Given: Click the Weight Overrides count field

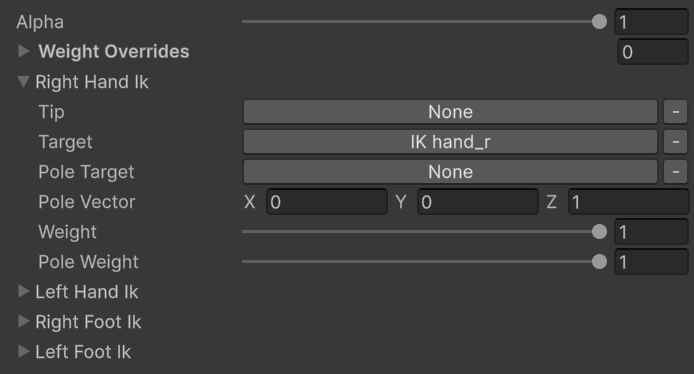Looking at the screenshot, I should click(x=653, y=52).
